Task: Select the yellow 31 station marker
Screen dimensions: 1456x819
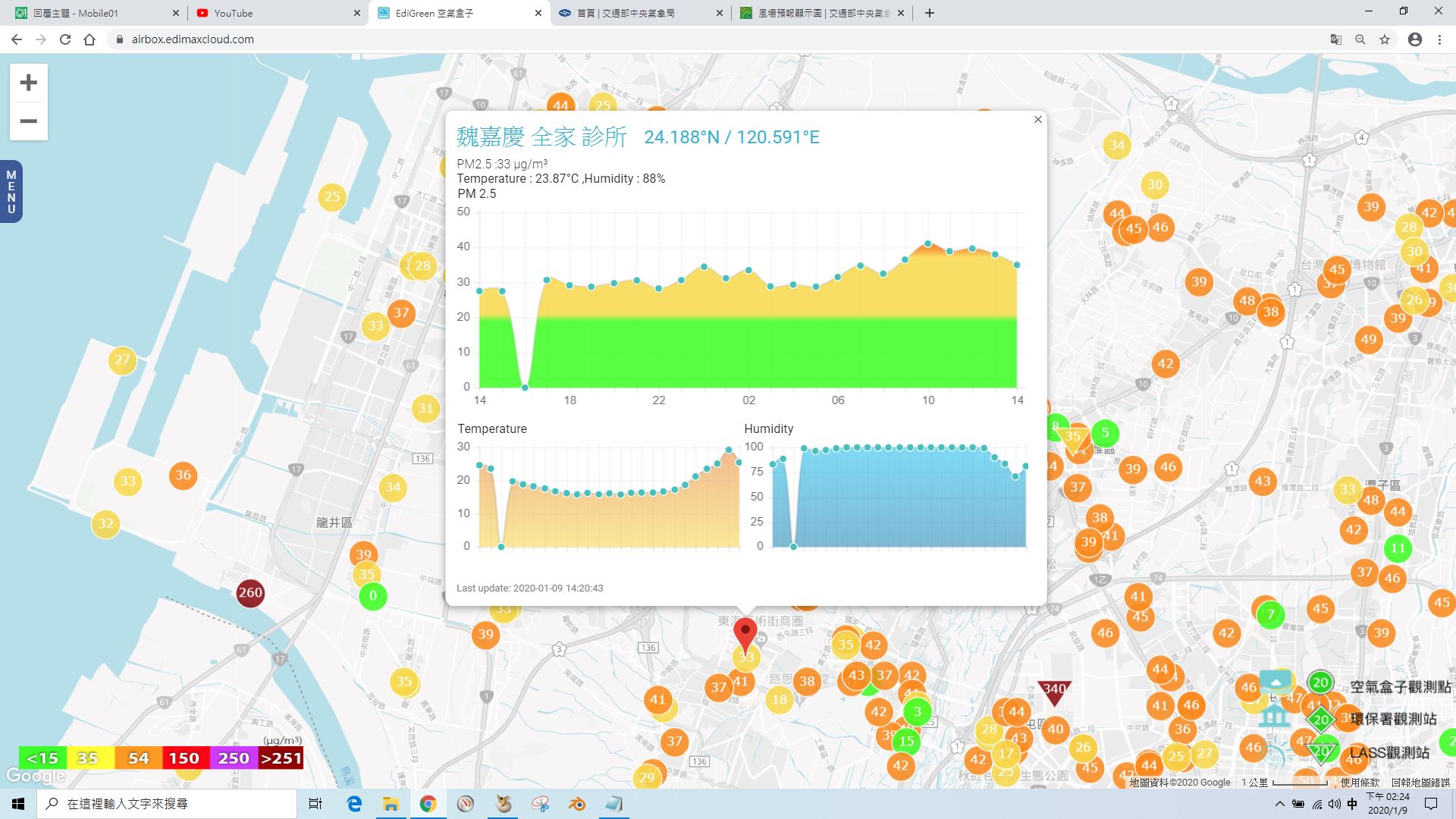Action: click(x=426, y=409)
